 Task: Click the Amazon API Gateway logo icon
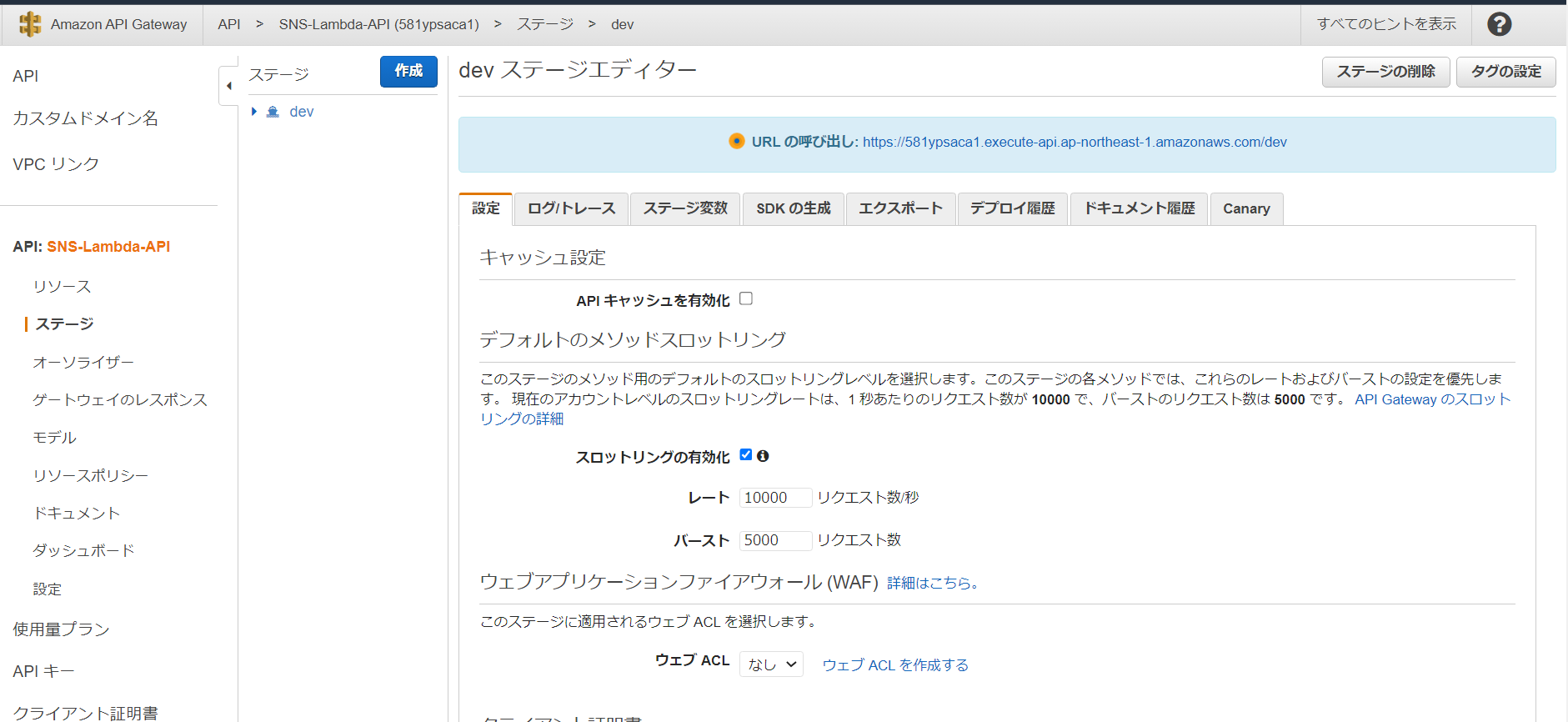coord(30,24)
